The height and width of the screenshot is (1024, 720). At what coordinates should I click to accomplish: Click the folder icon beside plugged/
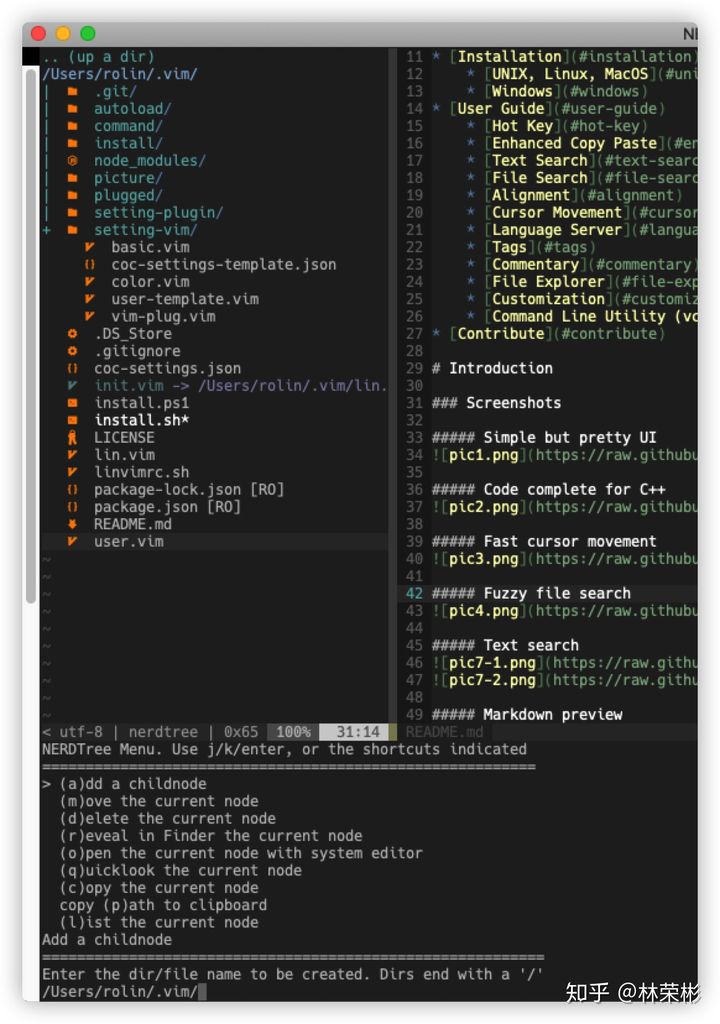(x=72, y=196)
